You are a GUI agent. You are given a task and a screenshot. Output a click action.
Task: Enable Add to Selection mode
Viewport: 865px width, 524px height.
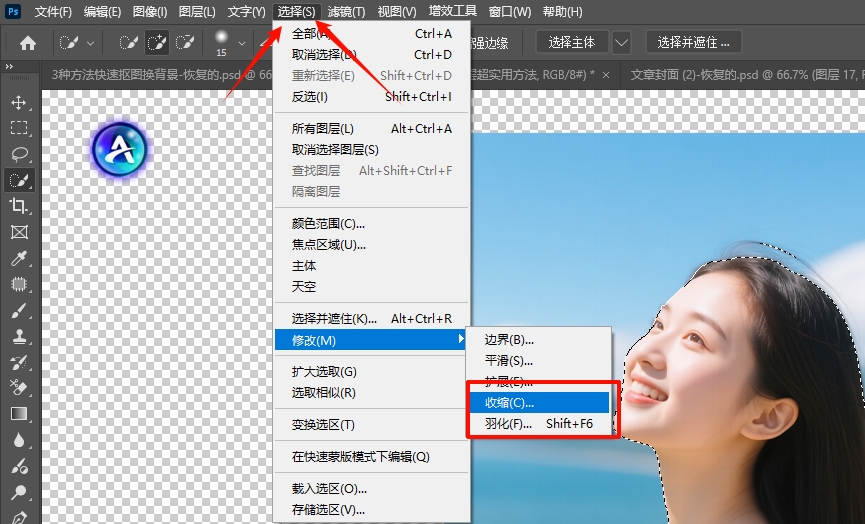[x=157, y=43]
